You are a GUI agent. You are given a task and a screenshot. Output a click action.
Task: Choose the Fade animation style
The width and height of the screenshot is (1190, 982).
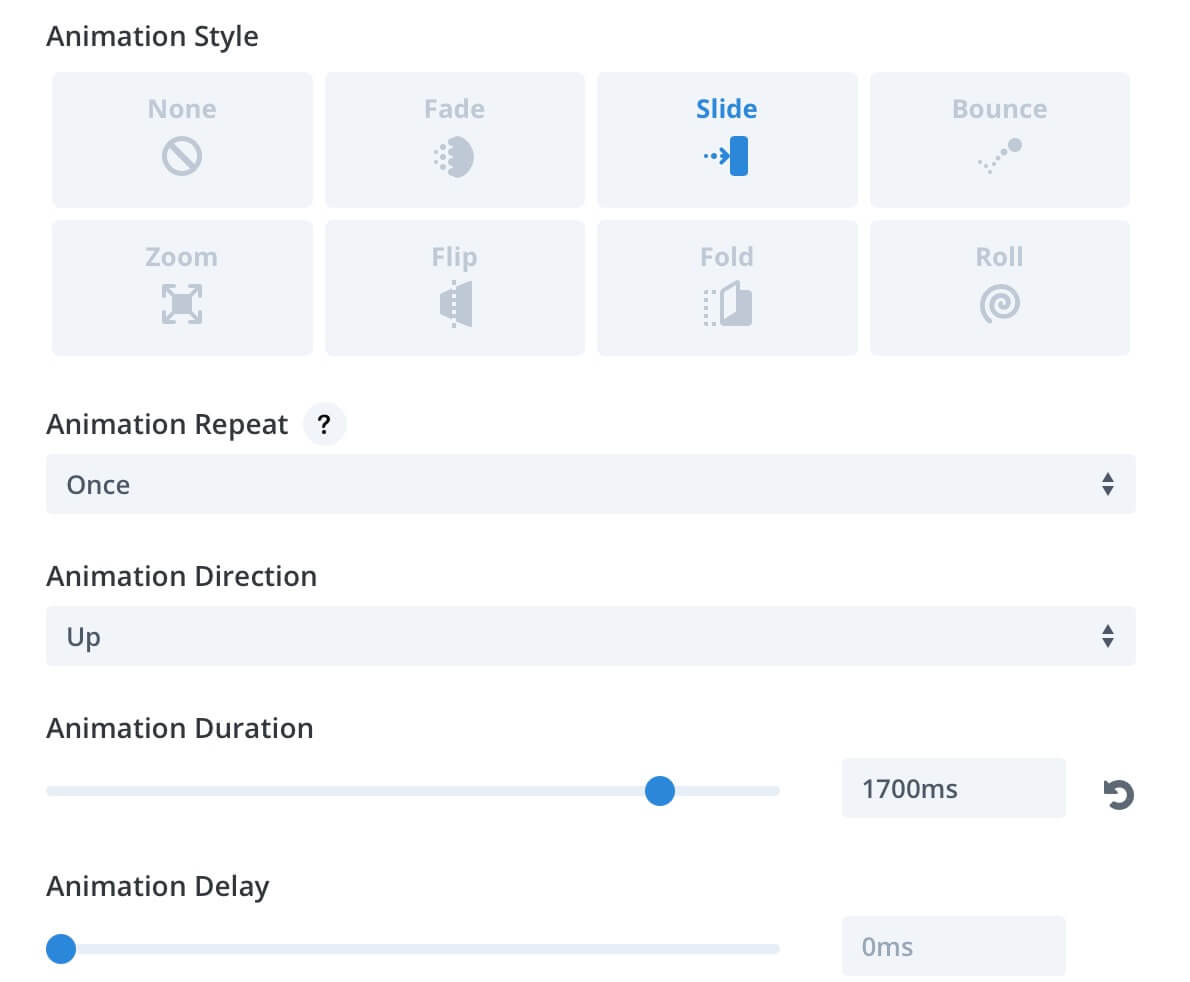click(455, 140)
